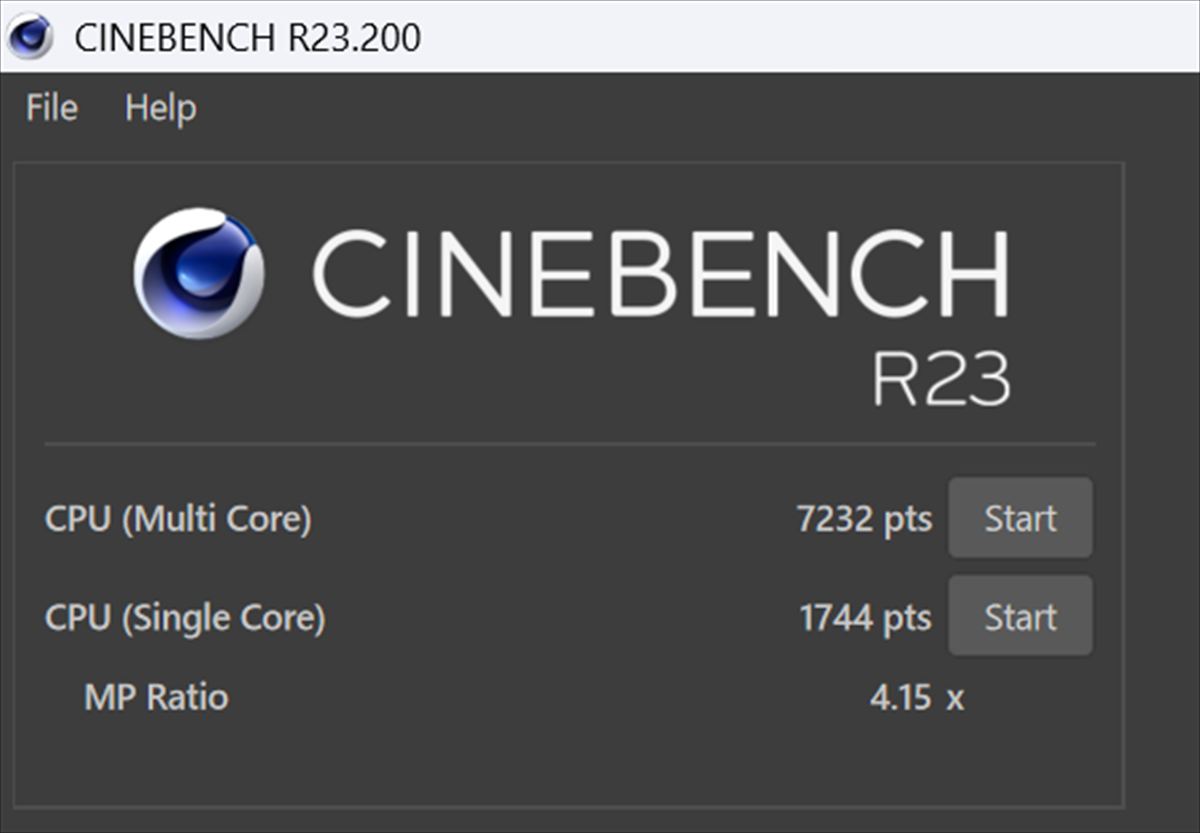Start the CPU Multi Core benchmark
Screen dimensions: 1200x833
(x=1020, y=518)
